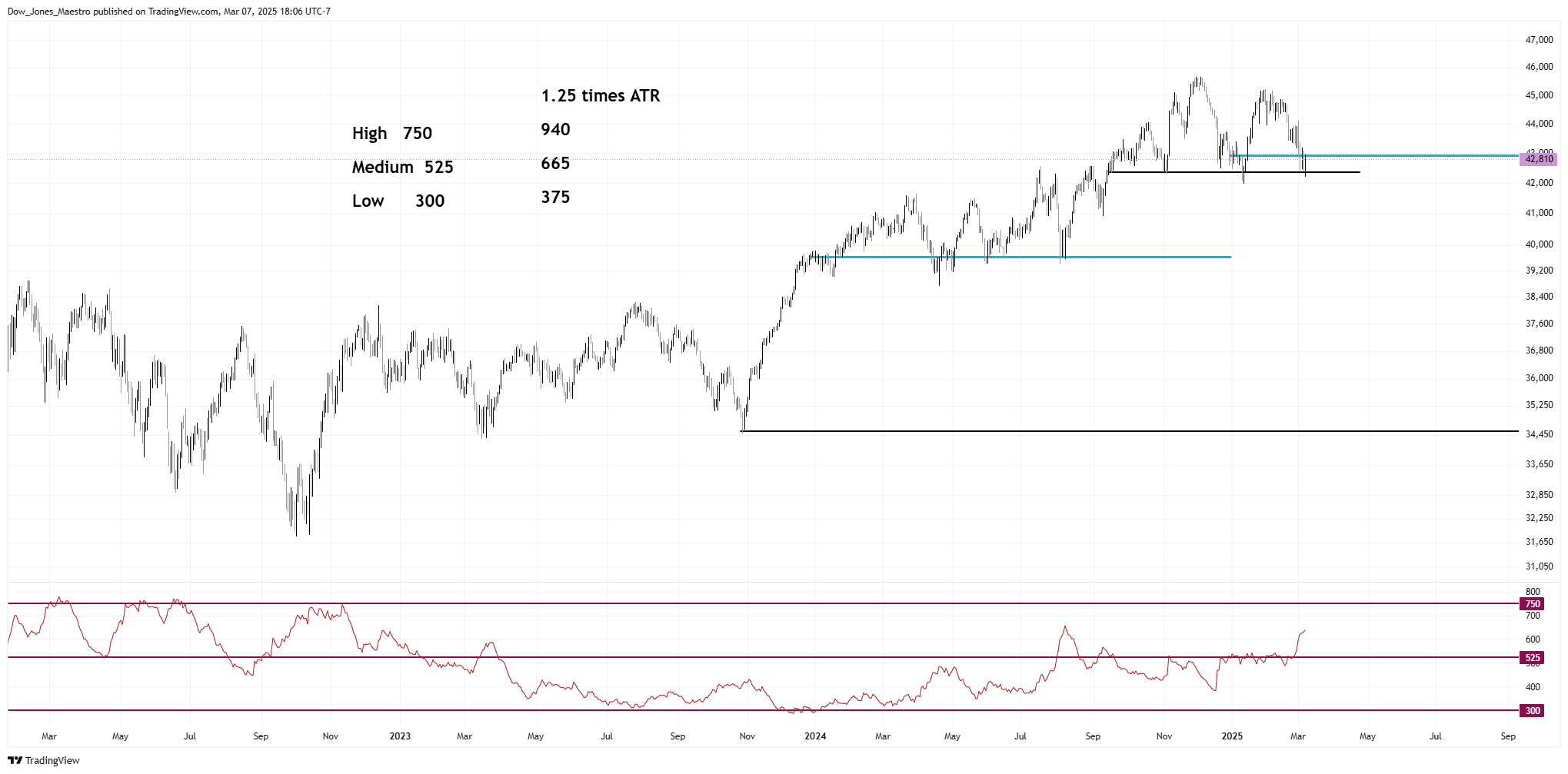Viewport: 1568px width, 774px height.
Task: Click the 'High 750' annotation text
Action: tap(392, 134)
